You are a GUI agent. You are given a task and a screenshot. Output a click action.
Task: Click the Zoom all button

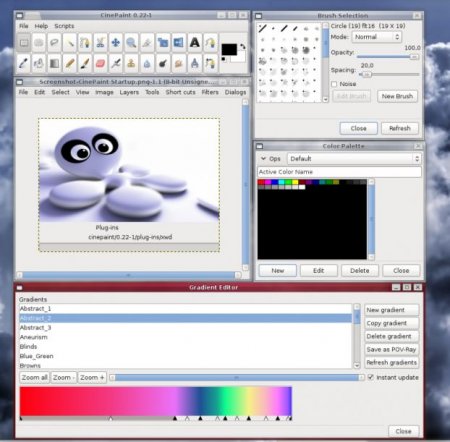click(x=34, y=377)
